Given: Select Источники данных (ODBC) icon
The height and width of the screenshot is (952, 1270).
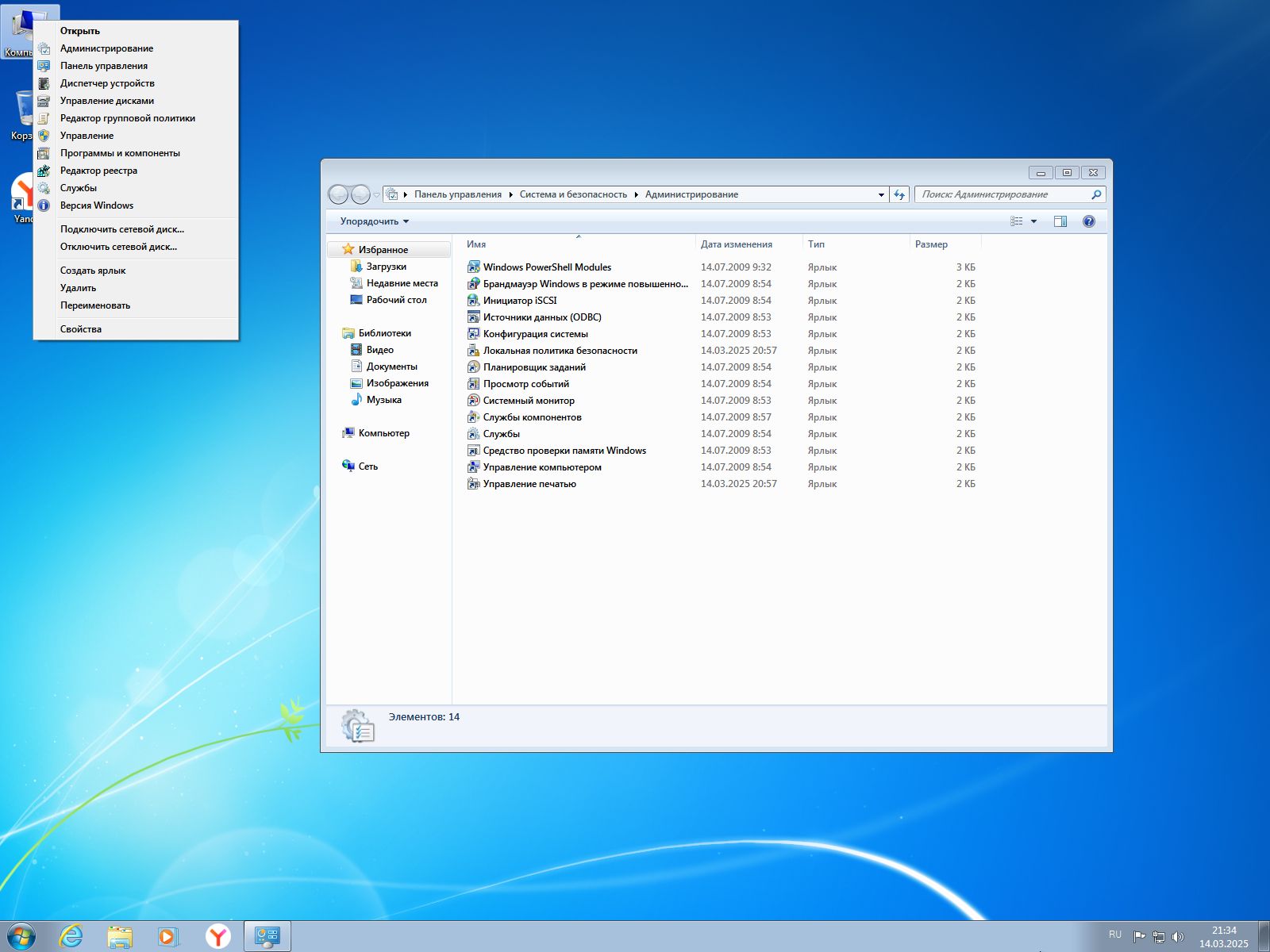Looking at the screenshot, I should [473, 317].
